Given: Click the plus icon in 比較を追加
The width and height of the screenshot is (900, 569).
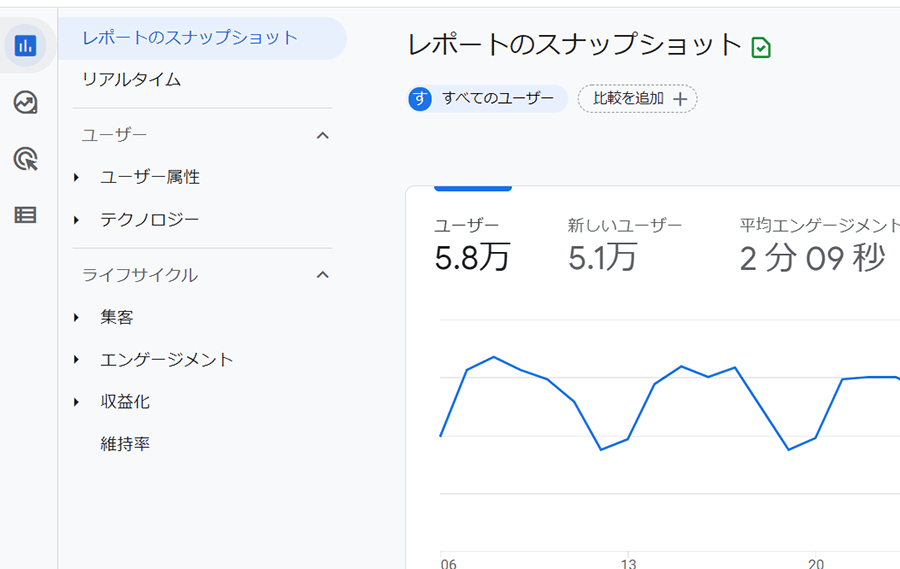Looking at the screenshot, I should tap(680, 99).
